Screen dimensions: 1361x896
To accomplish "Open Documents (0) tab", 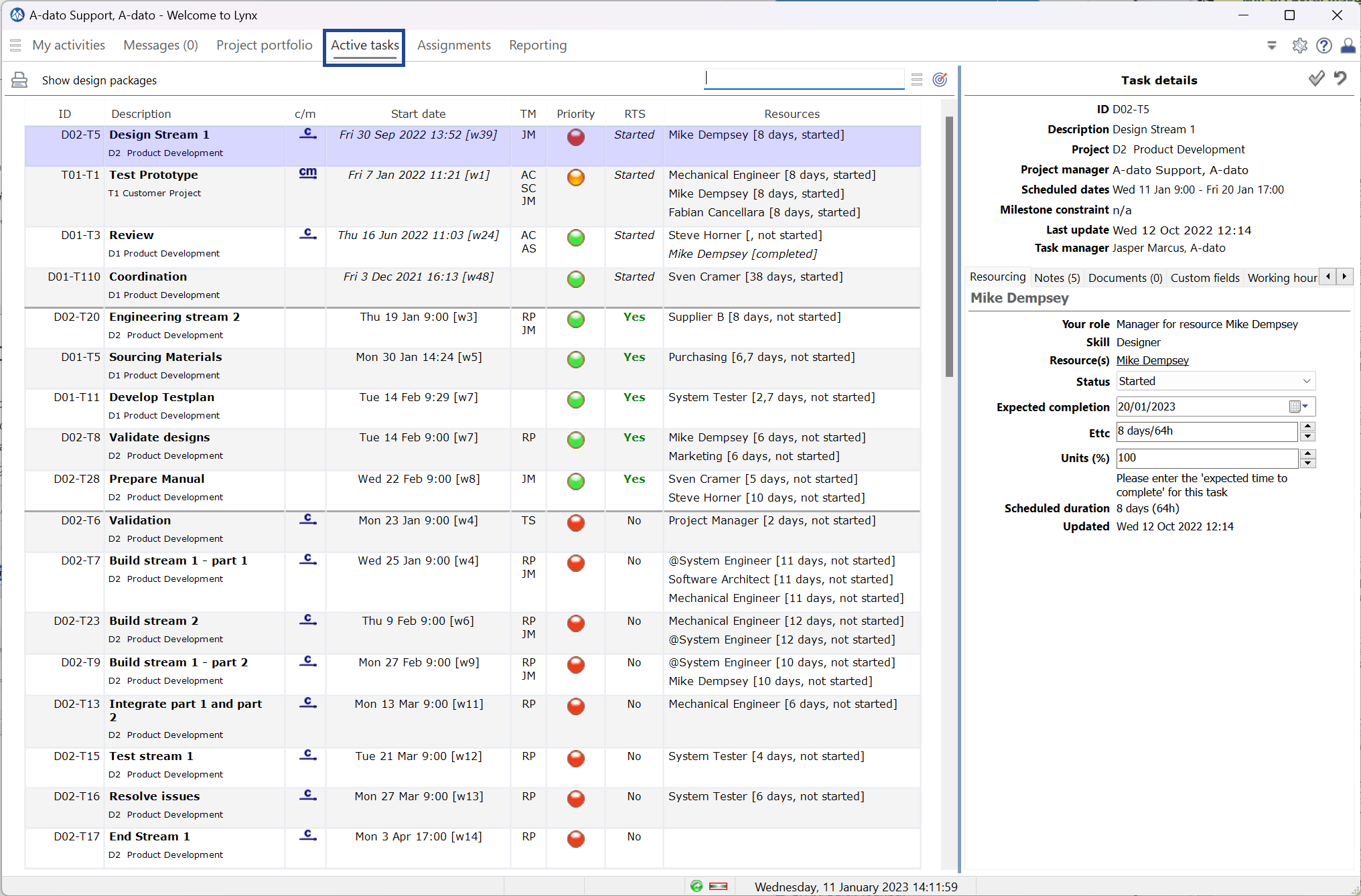I will pos(1125,278).
